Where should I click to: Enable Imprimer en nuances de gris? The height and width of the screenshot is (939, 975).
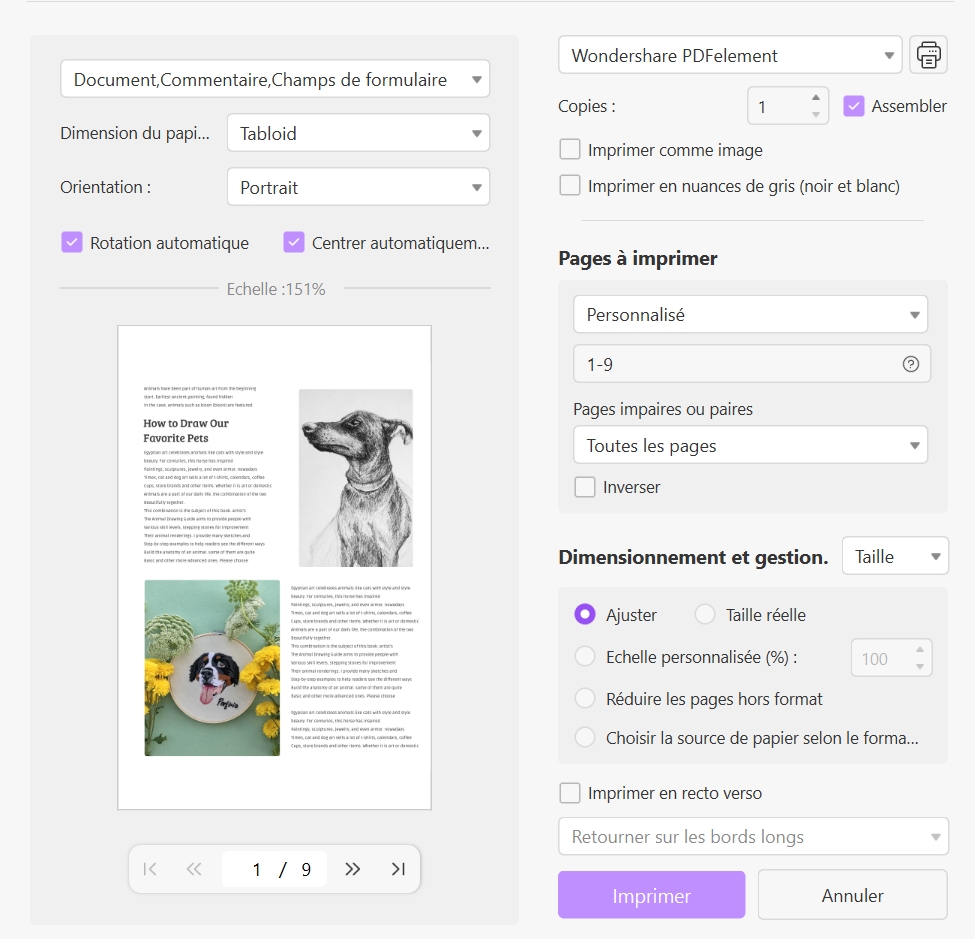tap(570, 186)
